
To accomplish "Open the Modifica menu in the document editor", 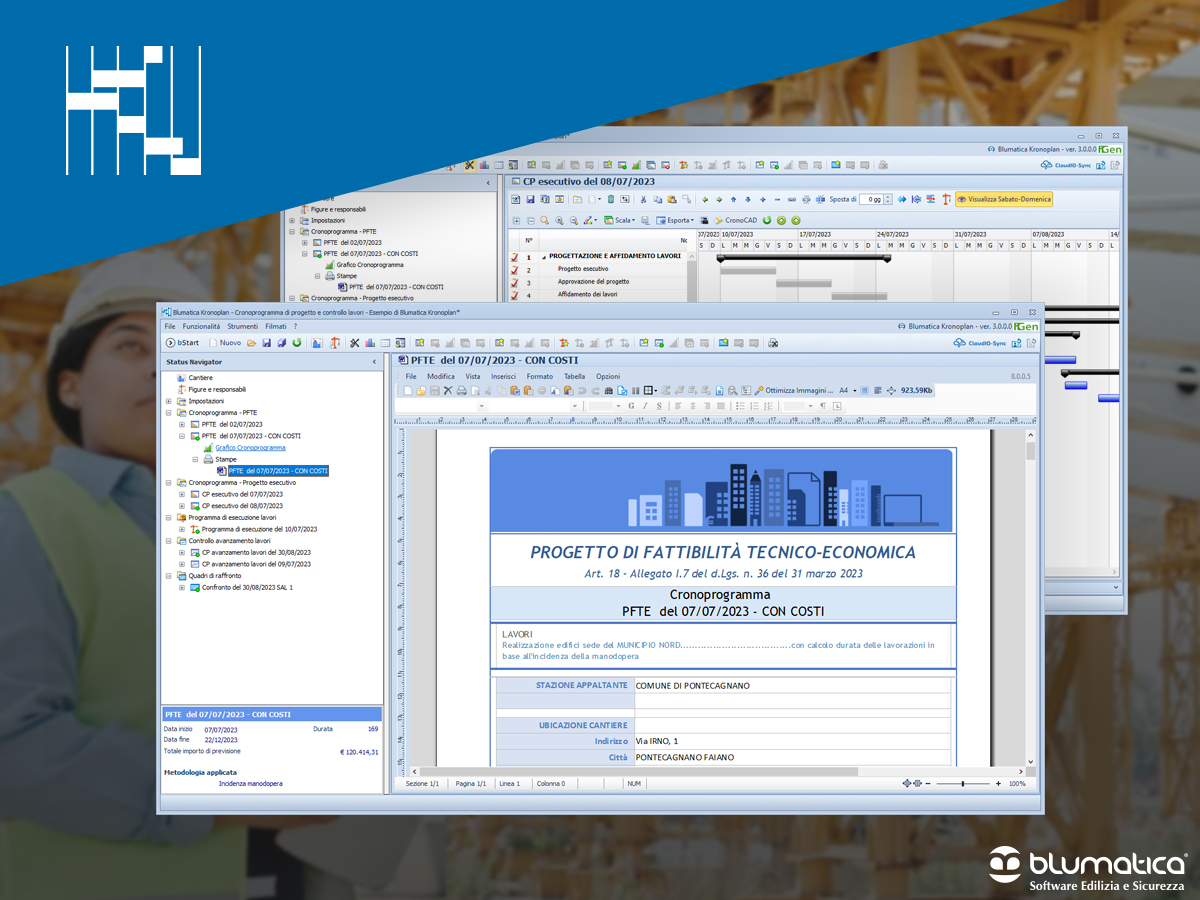I will tap(441, 376).
